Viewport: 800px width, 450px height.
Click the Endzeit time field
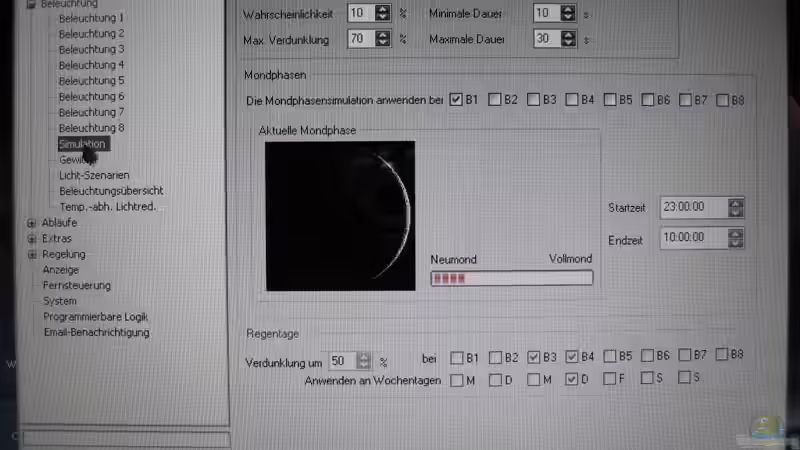(x=694, y=238)
